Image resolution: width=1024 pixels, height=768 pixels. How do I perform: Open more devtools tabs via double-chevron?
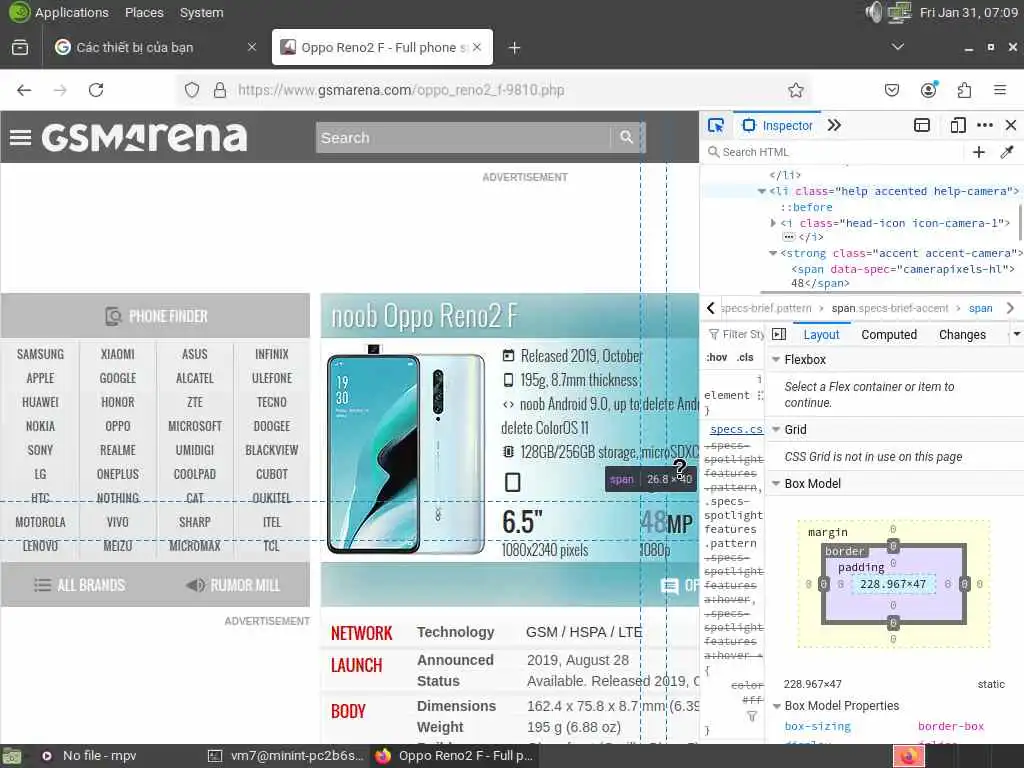tap(834, 125)
